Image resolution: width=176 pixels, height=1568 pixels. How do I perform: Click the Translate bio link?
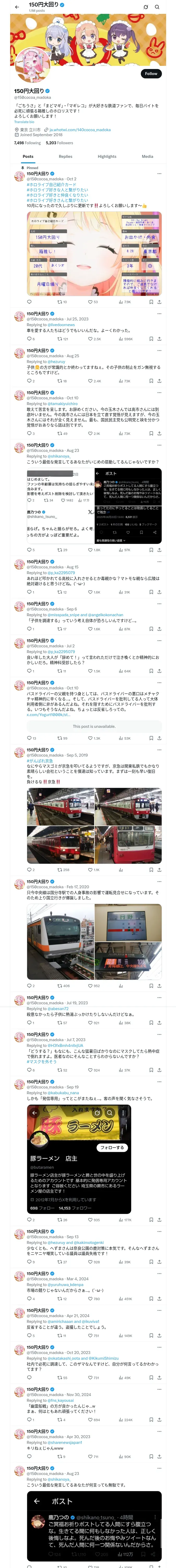(x=24, y=122)
